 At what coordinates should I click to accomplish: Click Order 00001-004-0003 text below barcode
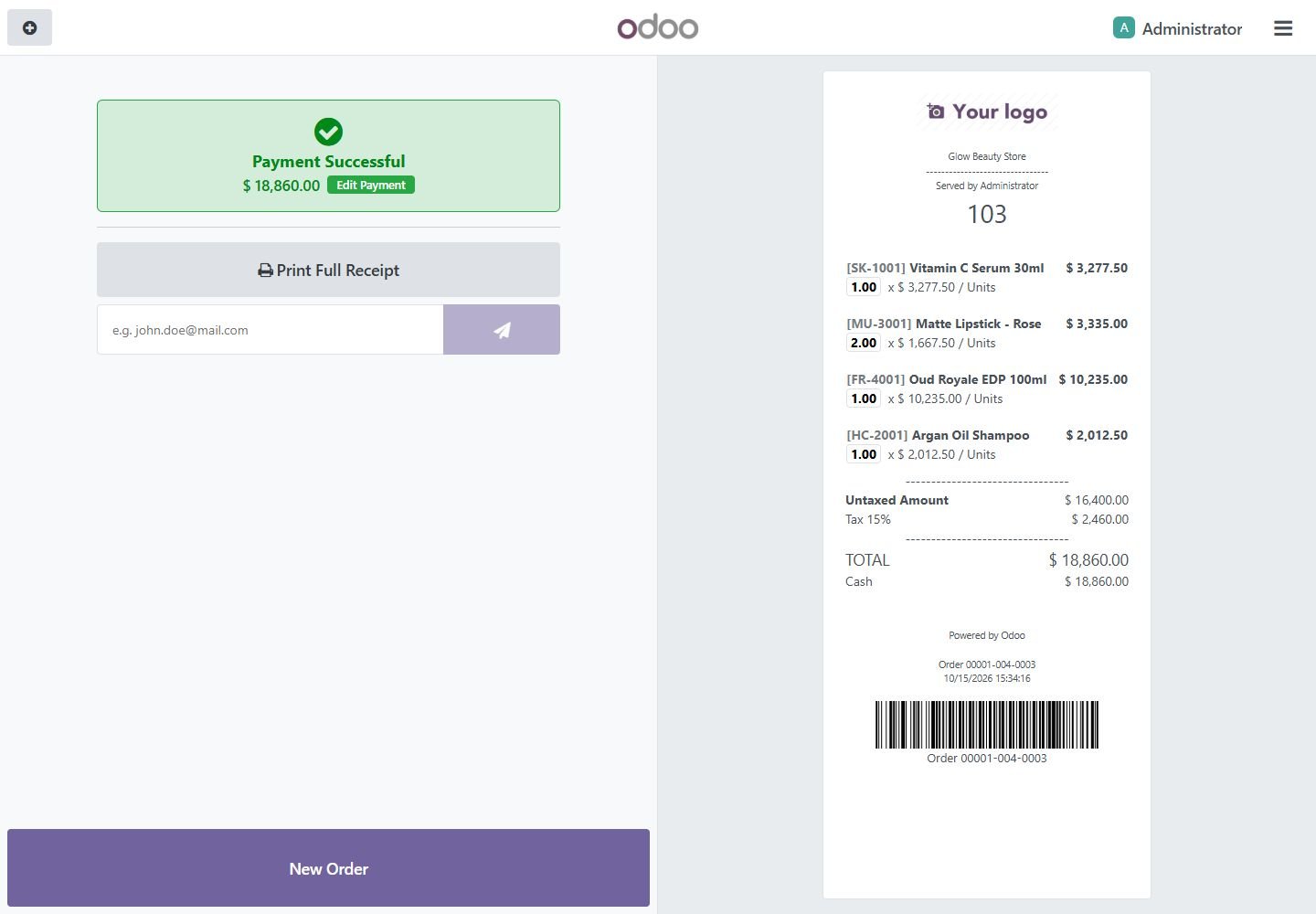[x=987, y=758]
